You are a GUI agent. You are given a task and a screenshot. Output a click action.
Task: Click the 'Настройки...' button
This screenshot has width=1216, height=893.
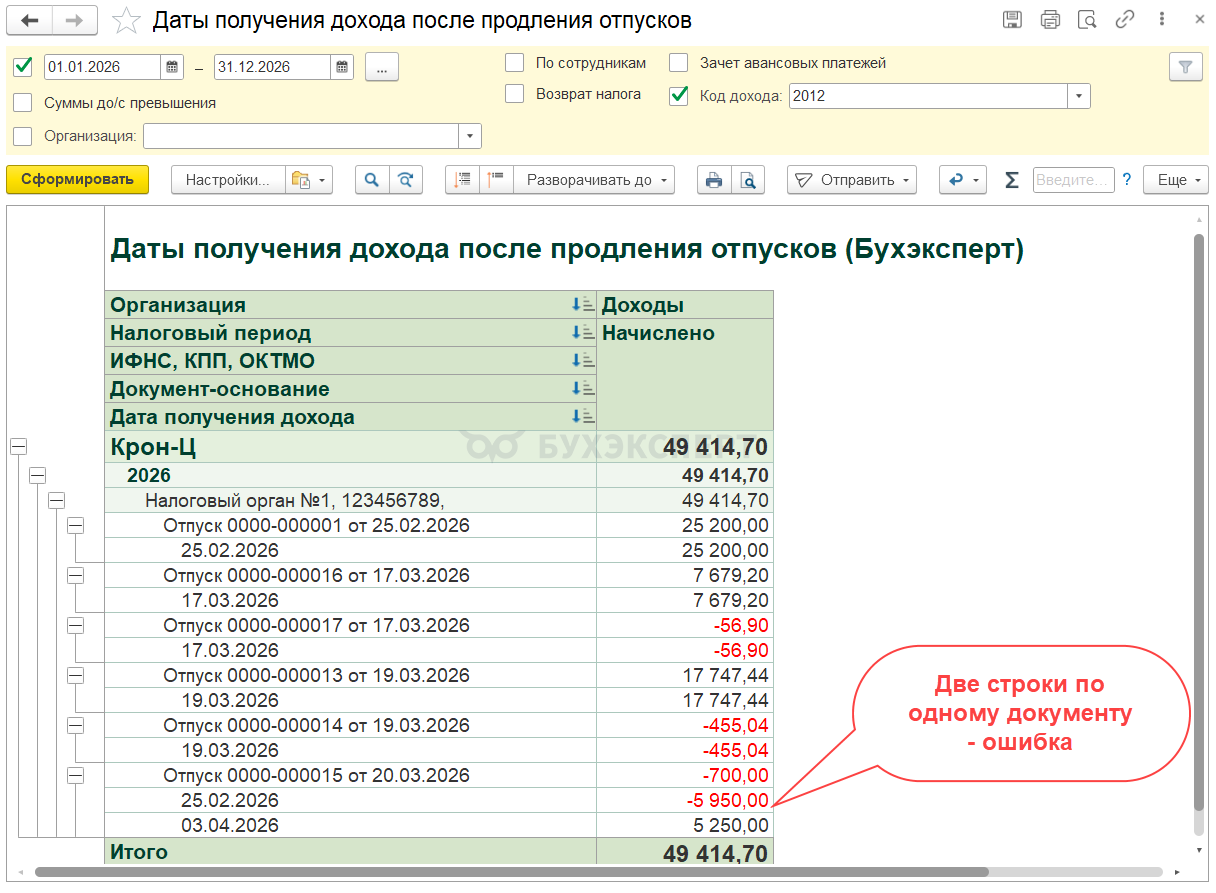pos(228,180)
